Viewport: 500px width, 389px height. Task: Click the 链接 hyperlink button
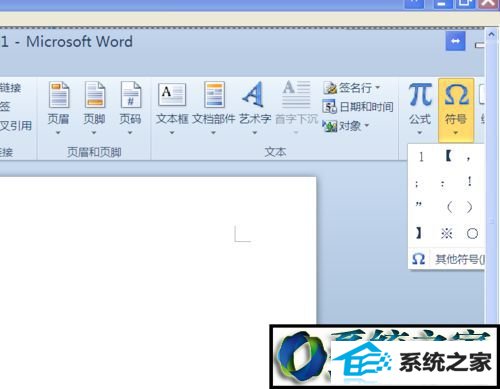tap(10, 88)
